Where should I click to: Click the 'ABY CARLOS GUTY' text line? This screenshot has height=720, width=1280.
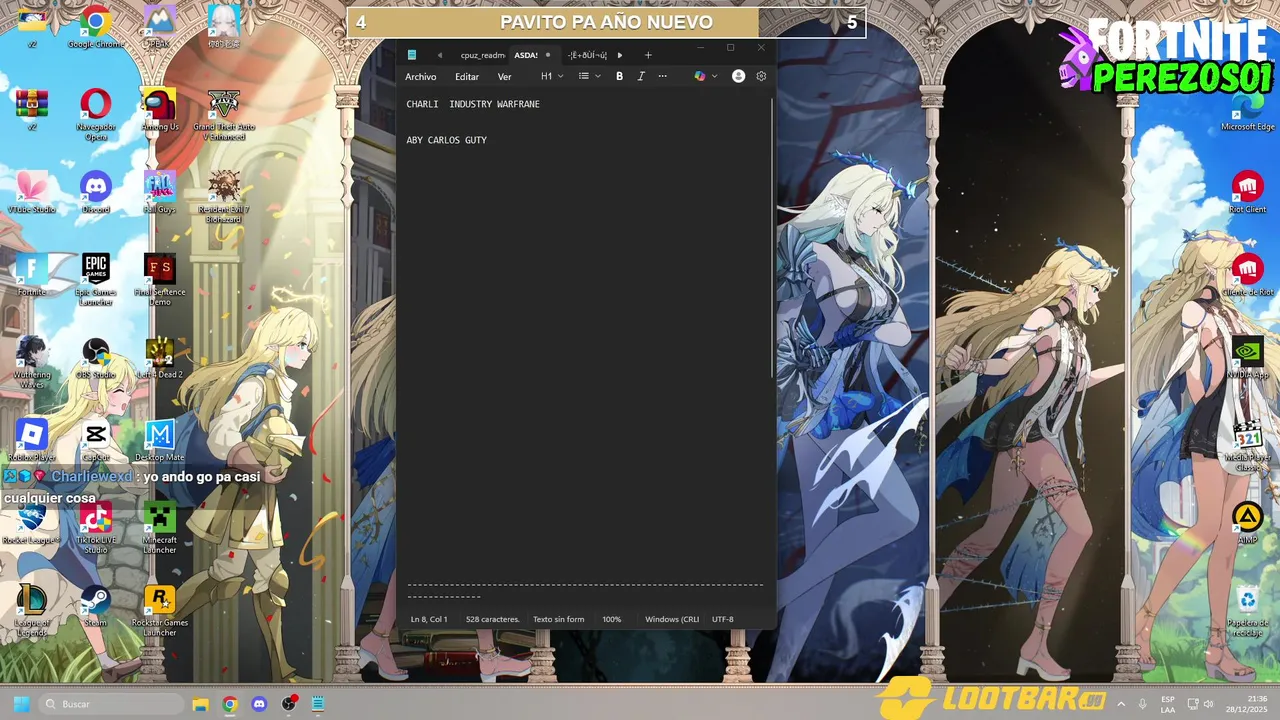coord(447,140)
